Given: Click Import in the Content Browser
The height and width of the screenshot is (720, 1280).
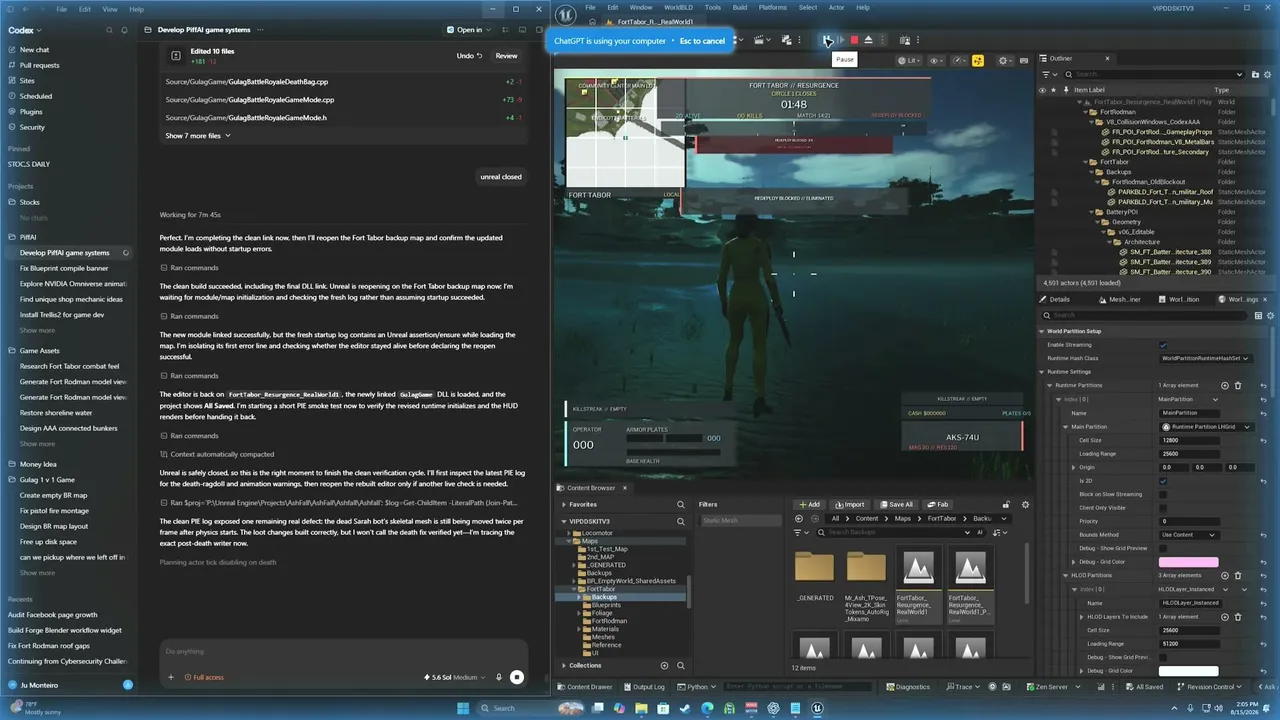Looking at the screenshot, I should 848,504.
